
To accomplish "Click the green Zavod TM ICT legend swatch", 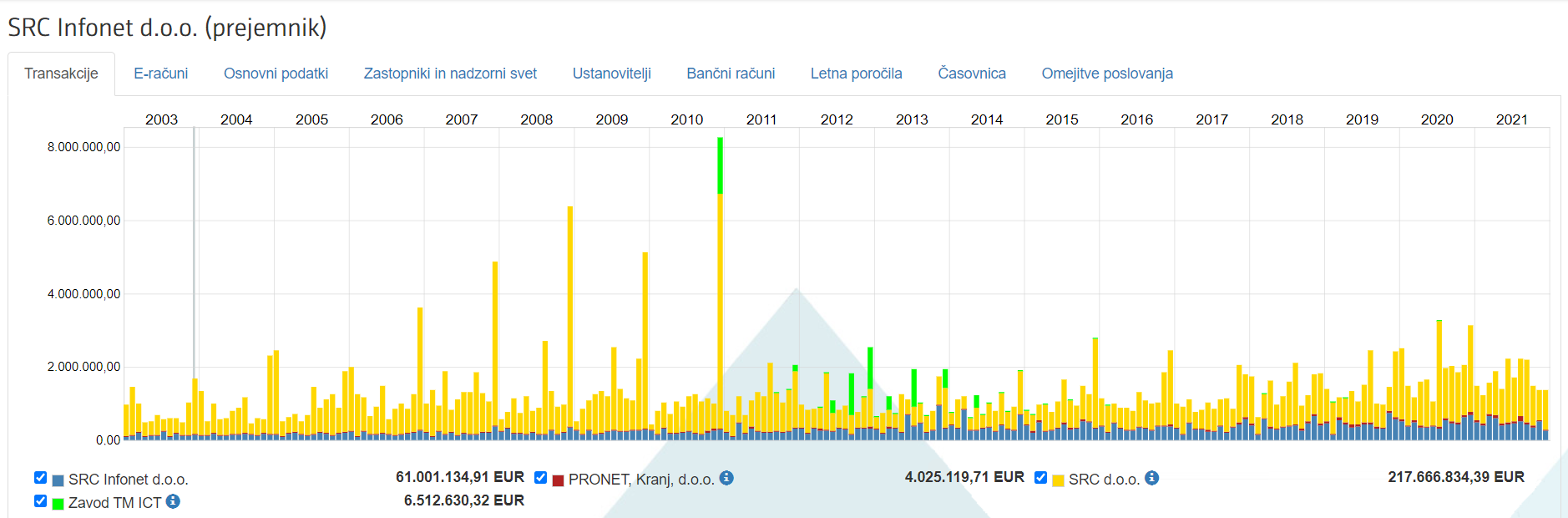I will coord(58,504).
